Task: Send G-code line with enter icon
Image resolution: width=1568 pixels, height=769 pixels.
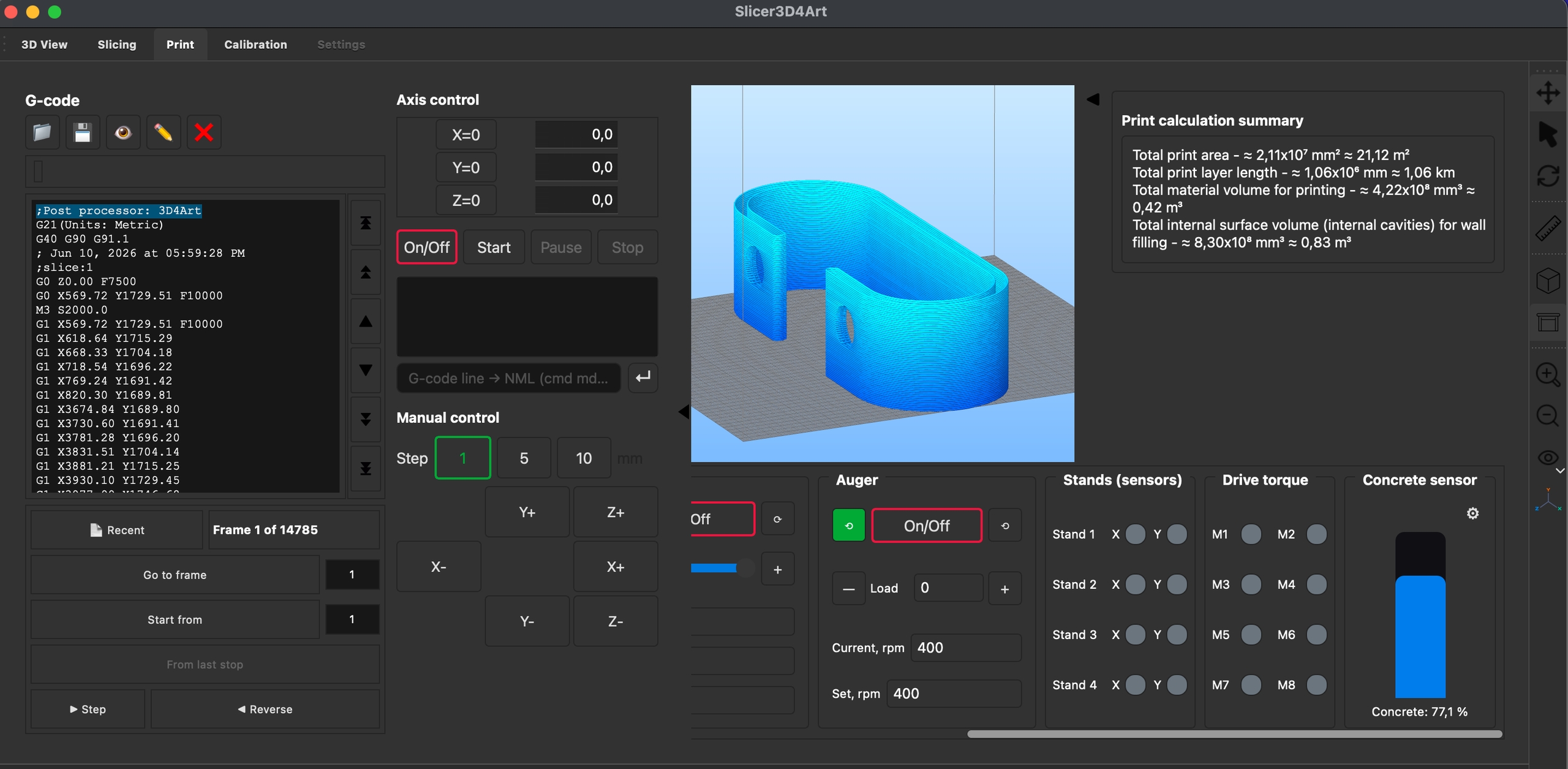Action: coord(643,377)
